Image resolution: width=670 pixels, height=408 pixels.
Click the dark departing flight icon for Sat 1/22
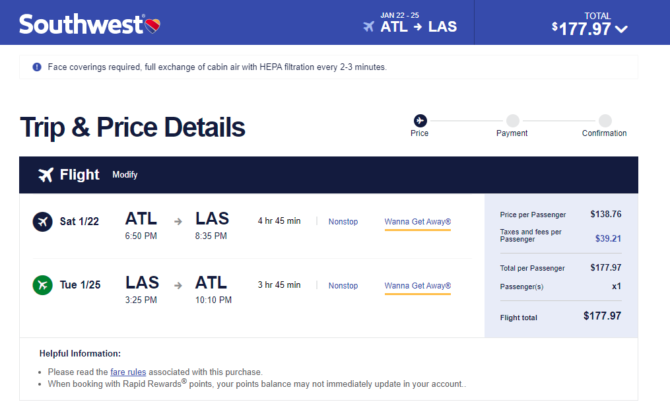tap(43, 222)
